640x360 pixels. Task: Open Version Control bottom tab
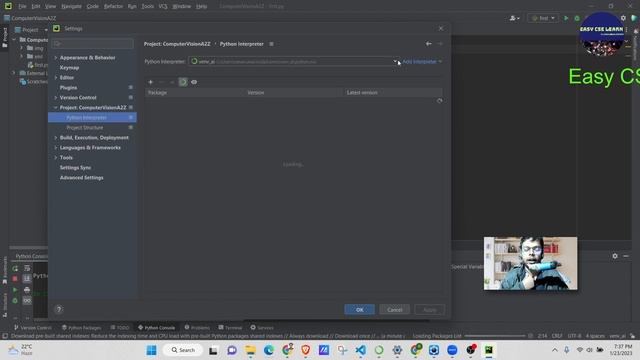coord(33,328)
